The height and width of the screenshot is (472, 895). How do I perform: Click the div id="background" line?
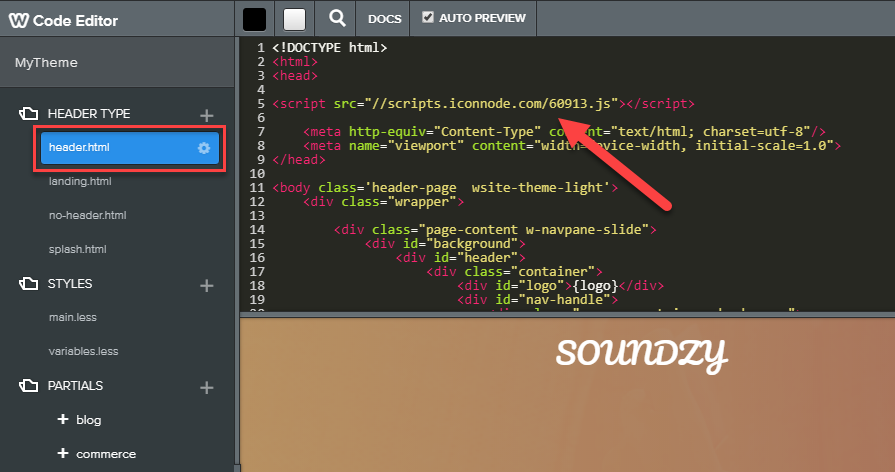point(445,244)
